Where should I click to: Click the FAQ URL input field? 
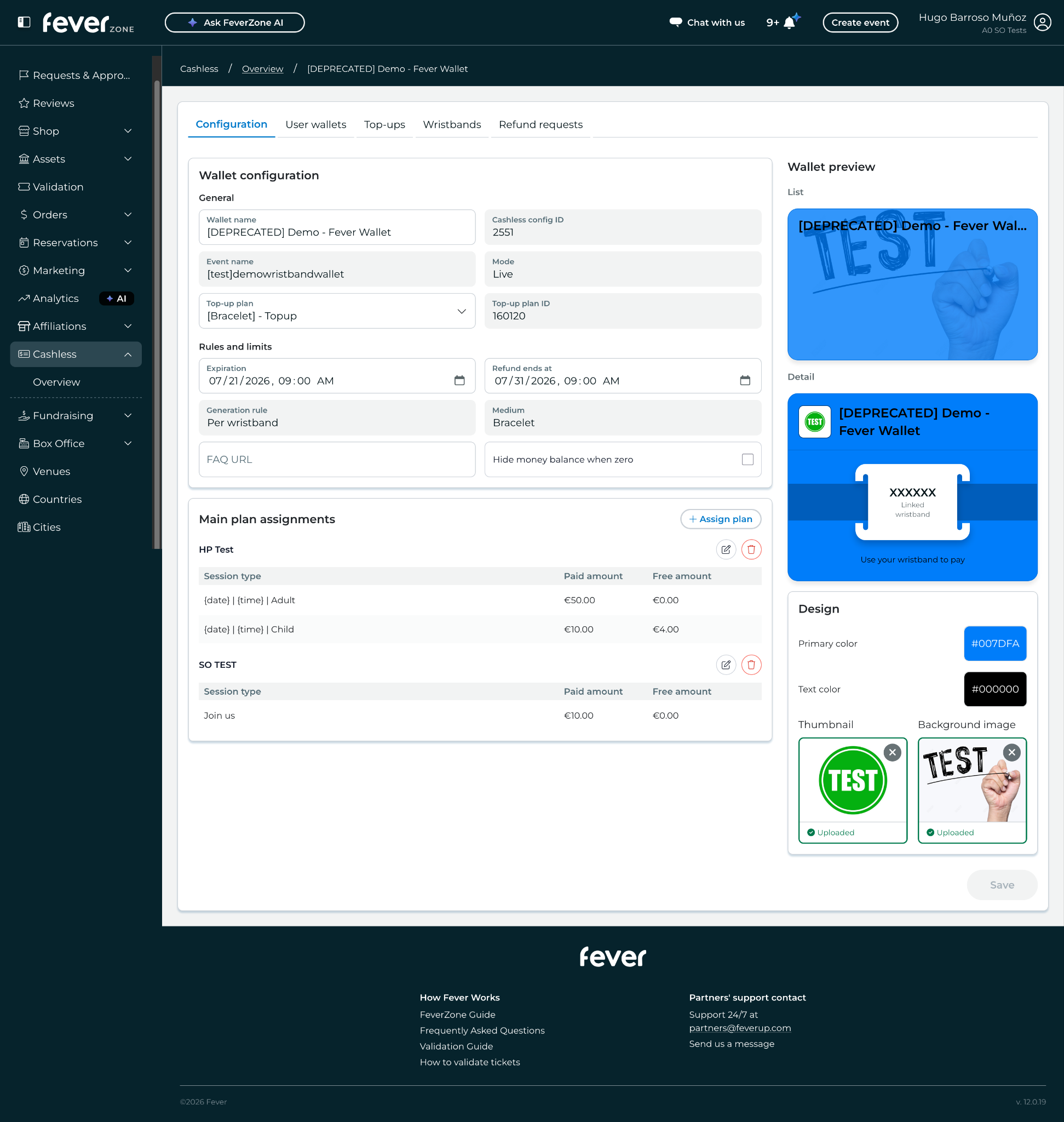point(337,459)
